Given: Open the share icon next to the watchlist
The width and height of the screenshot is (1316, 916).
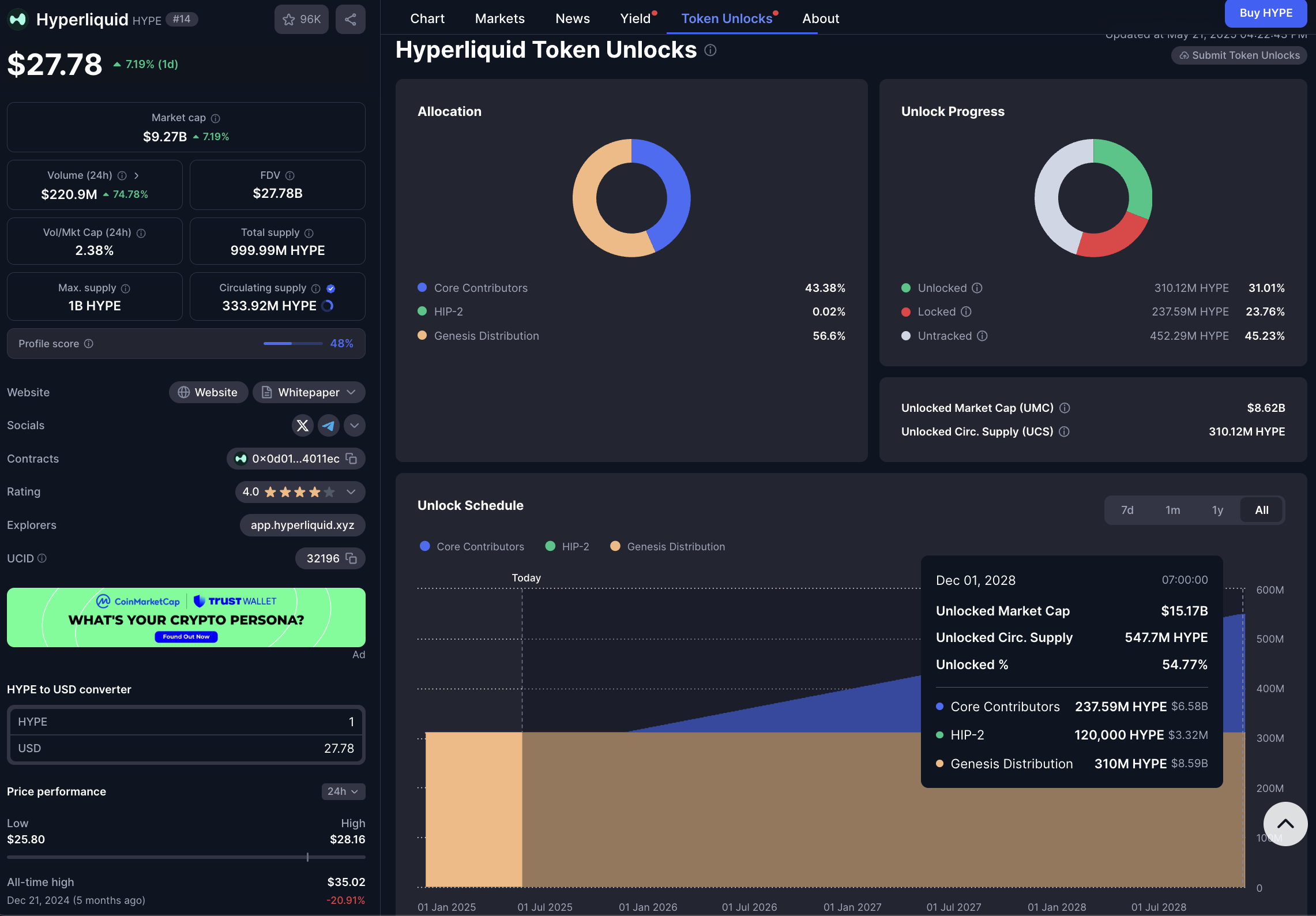Looking at the screenshot, I should [x=351, y=19].
